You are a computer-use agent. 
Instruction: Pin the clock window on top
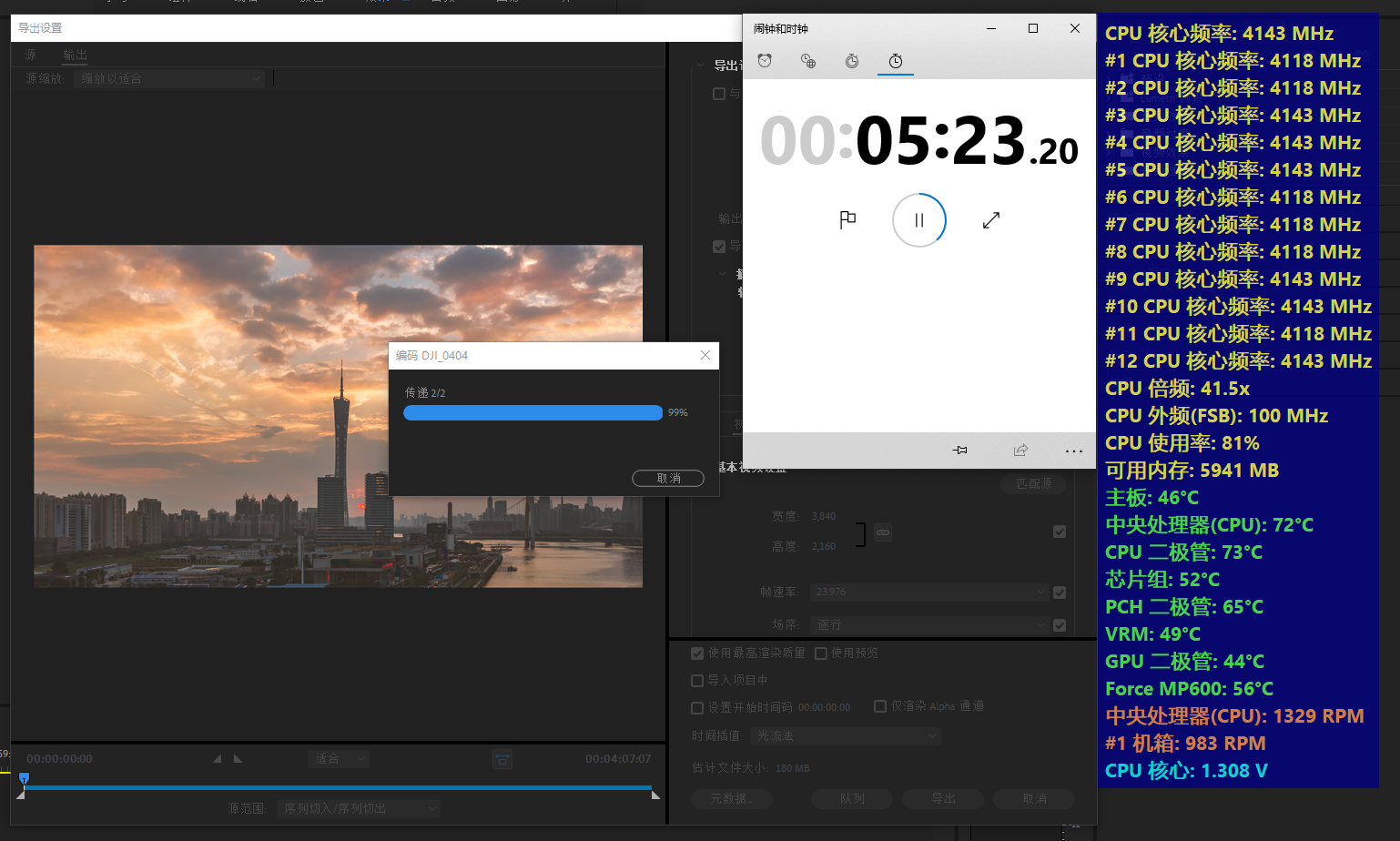959,451
